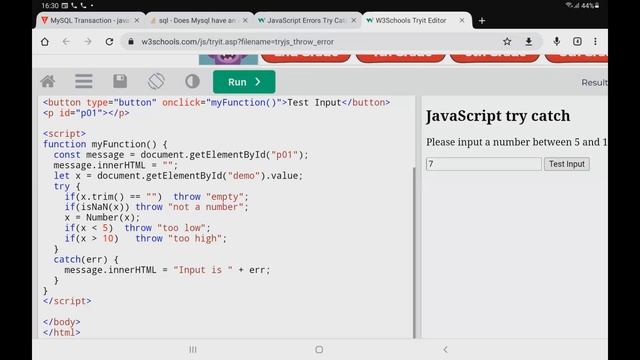Tap the Android recent apps button
The image size is (640, 360).
193,349
